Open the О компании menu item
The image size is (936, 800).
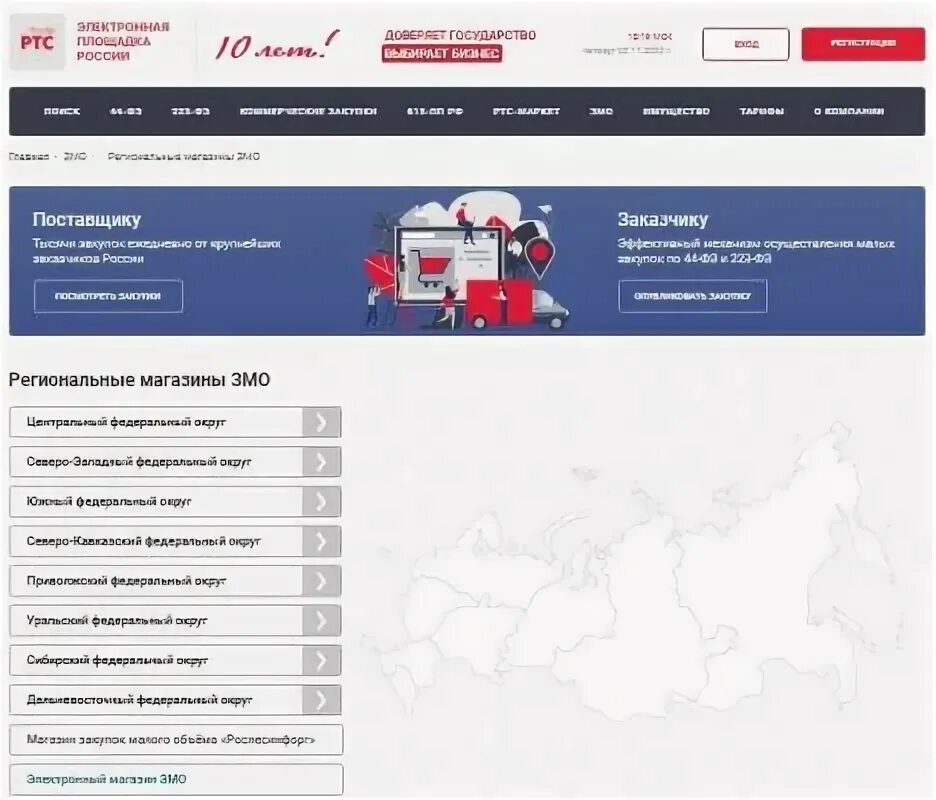pyautogui.click(x=849, y=111)
